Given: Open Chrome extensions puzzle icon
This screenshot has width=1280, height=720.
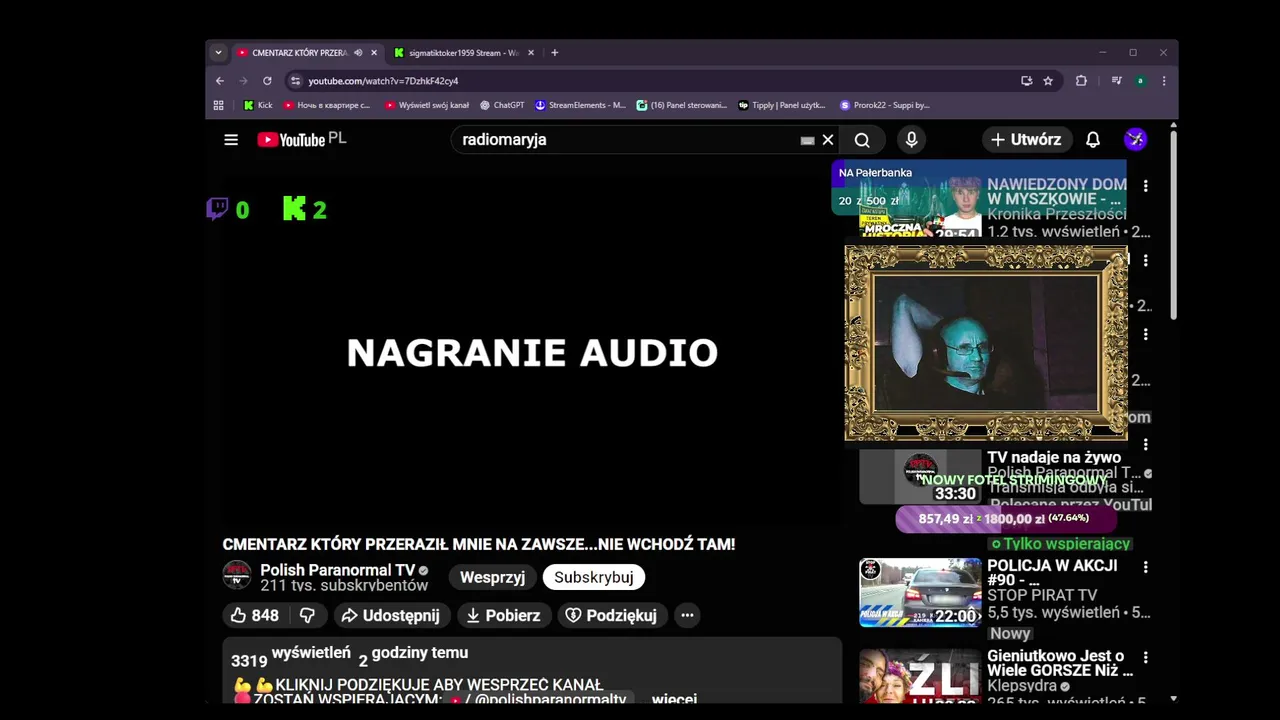Looking at the screenshot, I should [1081, 81].
